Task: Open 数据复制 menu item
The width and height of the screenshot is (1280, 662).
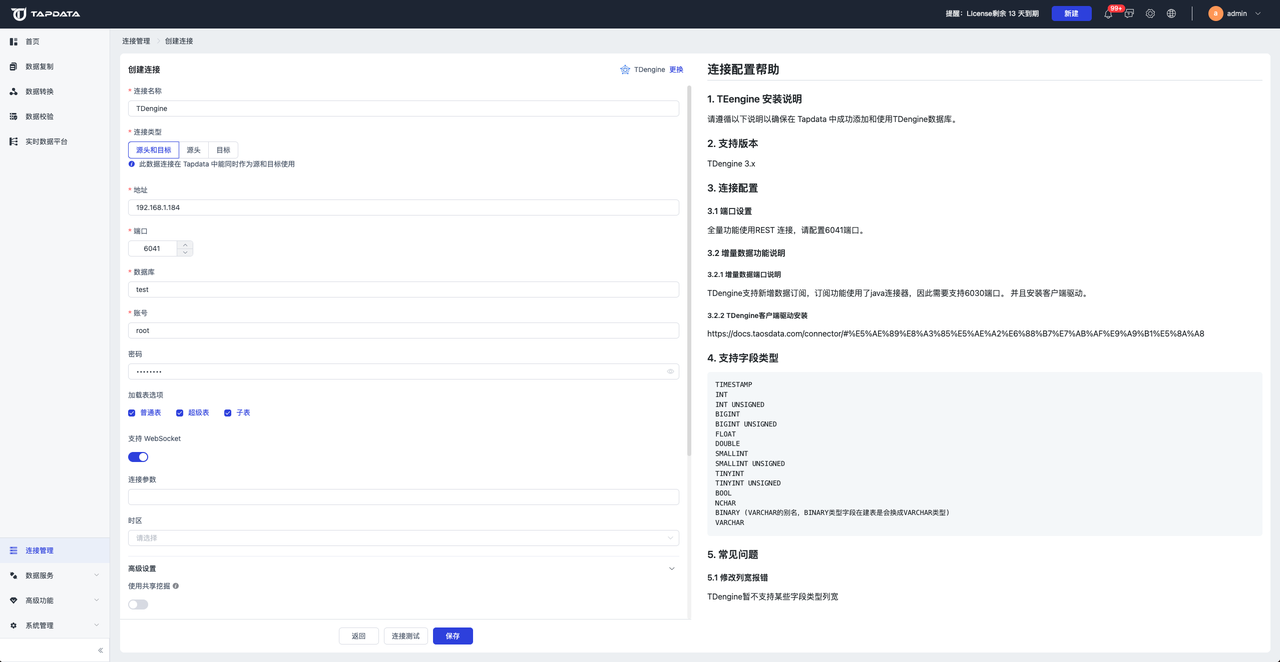Action: (x=55, y=66)
